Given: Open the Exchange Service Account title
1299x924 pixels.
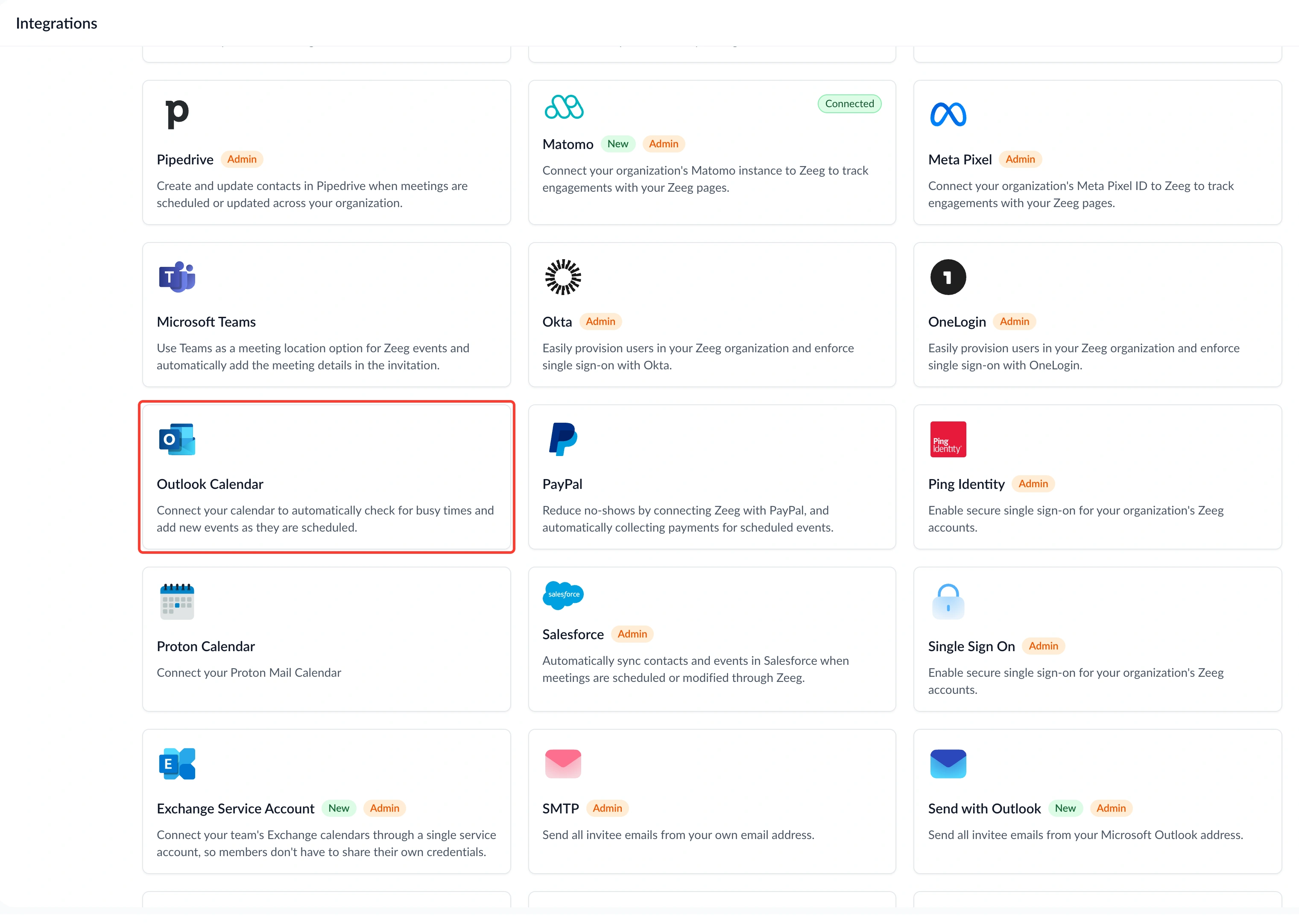Looking at the screenshot, I should coord(235,808).
